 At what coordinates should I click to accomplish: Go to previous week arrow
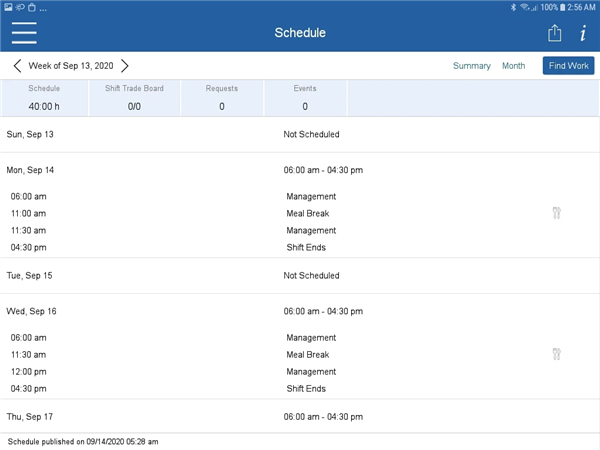pyautogui.click(x=17, y=66)
